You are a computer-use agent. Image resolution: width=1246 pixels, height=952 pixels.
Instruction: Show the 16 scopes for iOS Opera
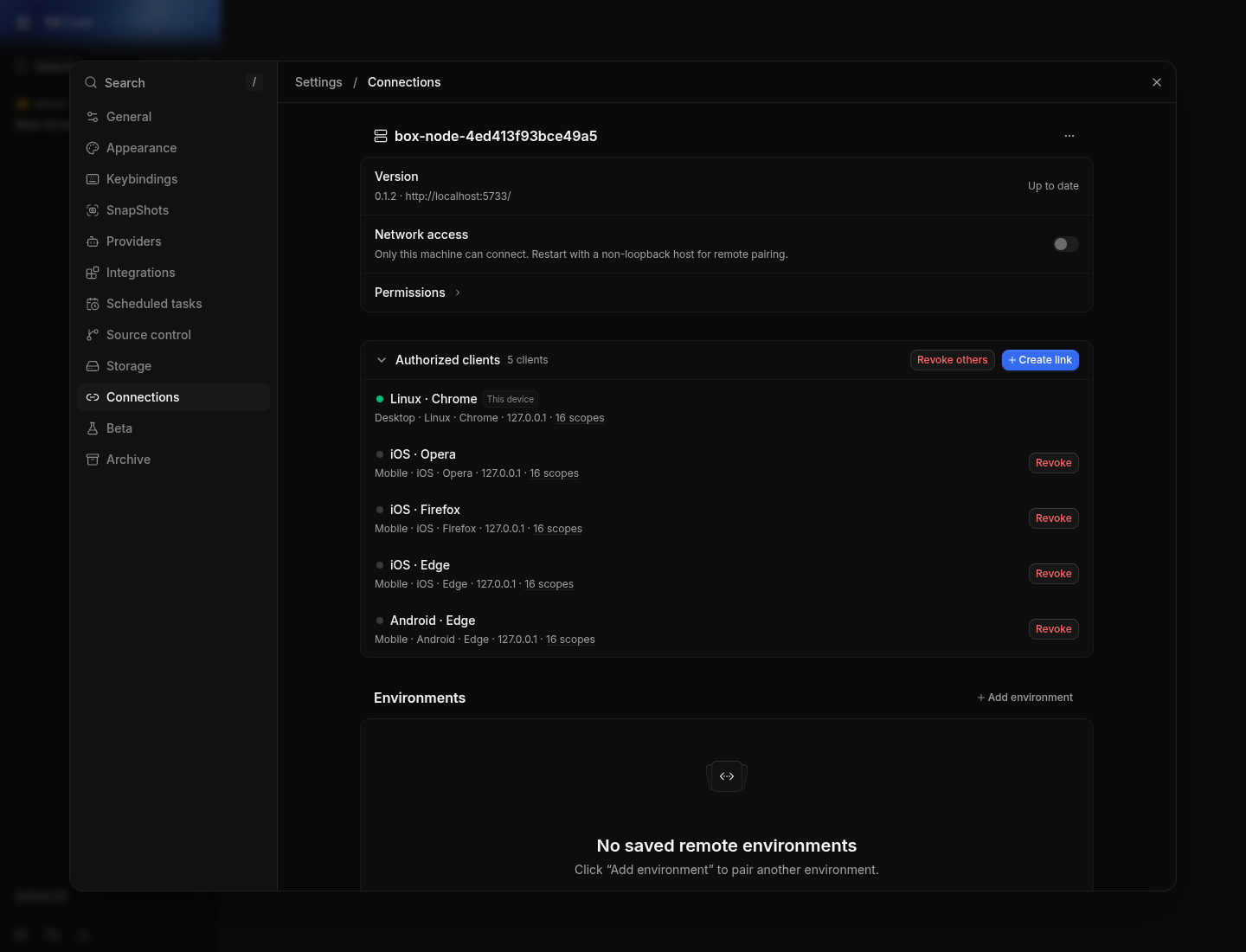[x=555, y=473]
